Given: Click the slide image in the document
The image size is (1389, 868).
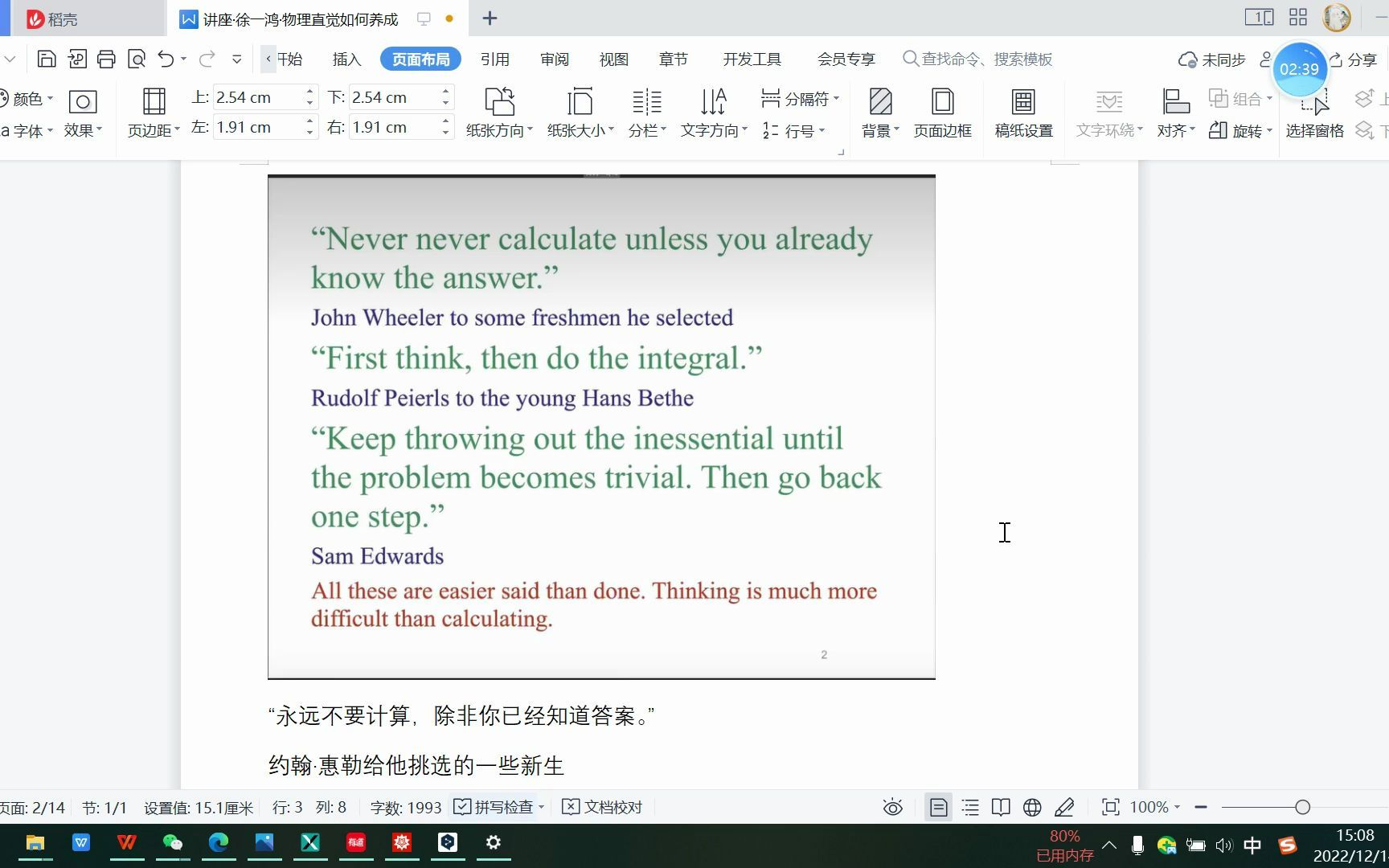Looking at the screenshot, I should tap(601, 427).
